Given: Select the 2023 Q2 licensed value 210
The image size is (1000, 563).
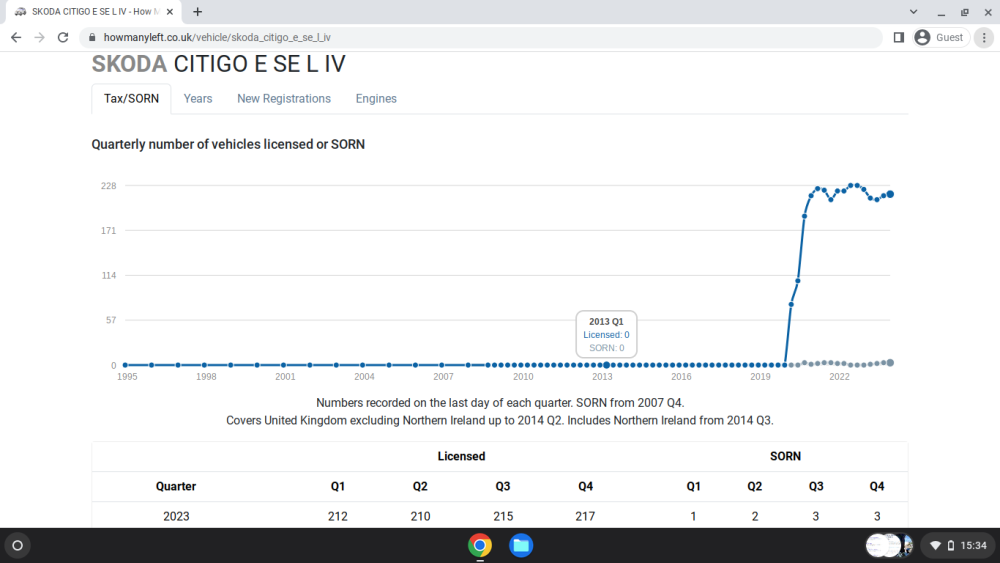Looking at the screenshot, I should [x=420, y=516].
